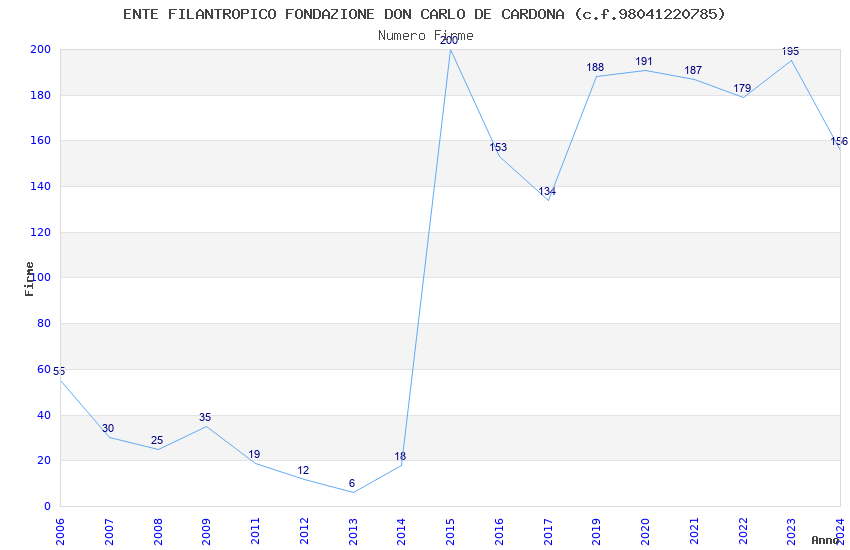Viewport: 850px width, 550px height.
Task: Click x-axis year 2021
Action: coord(694,531)
